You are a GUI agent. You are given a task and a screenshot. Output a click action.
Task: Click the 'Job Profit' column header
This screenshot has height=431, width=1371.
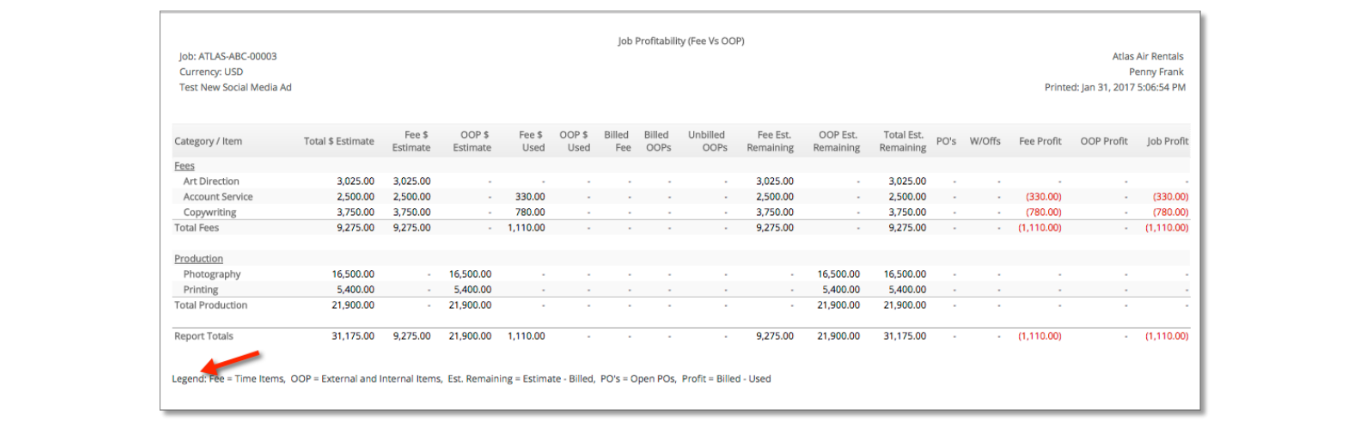[x=1168, y=142]
